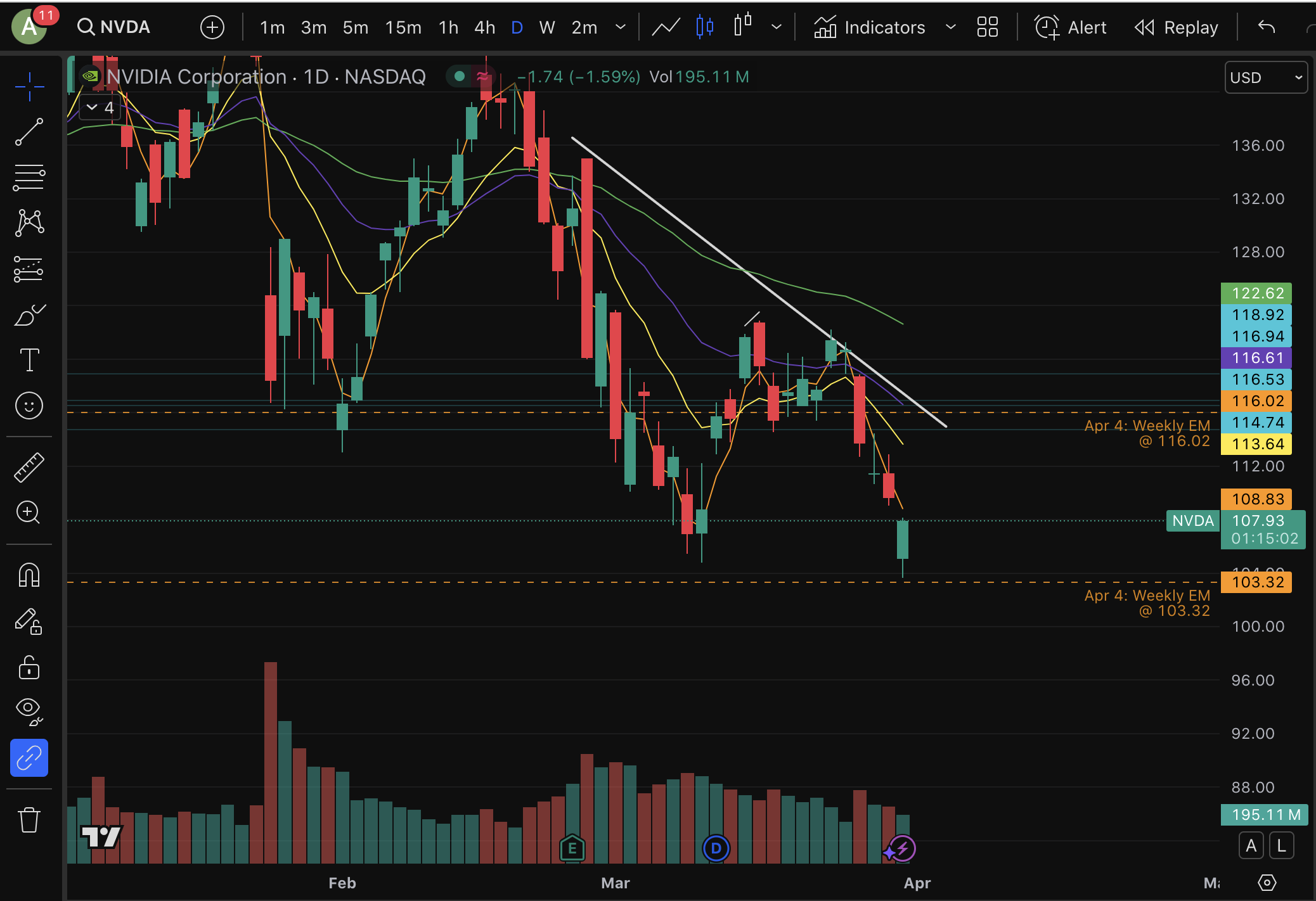
Task: Click the streaming data wave icon
Action: click(482, 77)
